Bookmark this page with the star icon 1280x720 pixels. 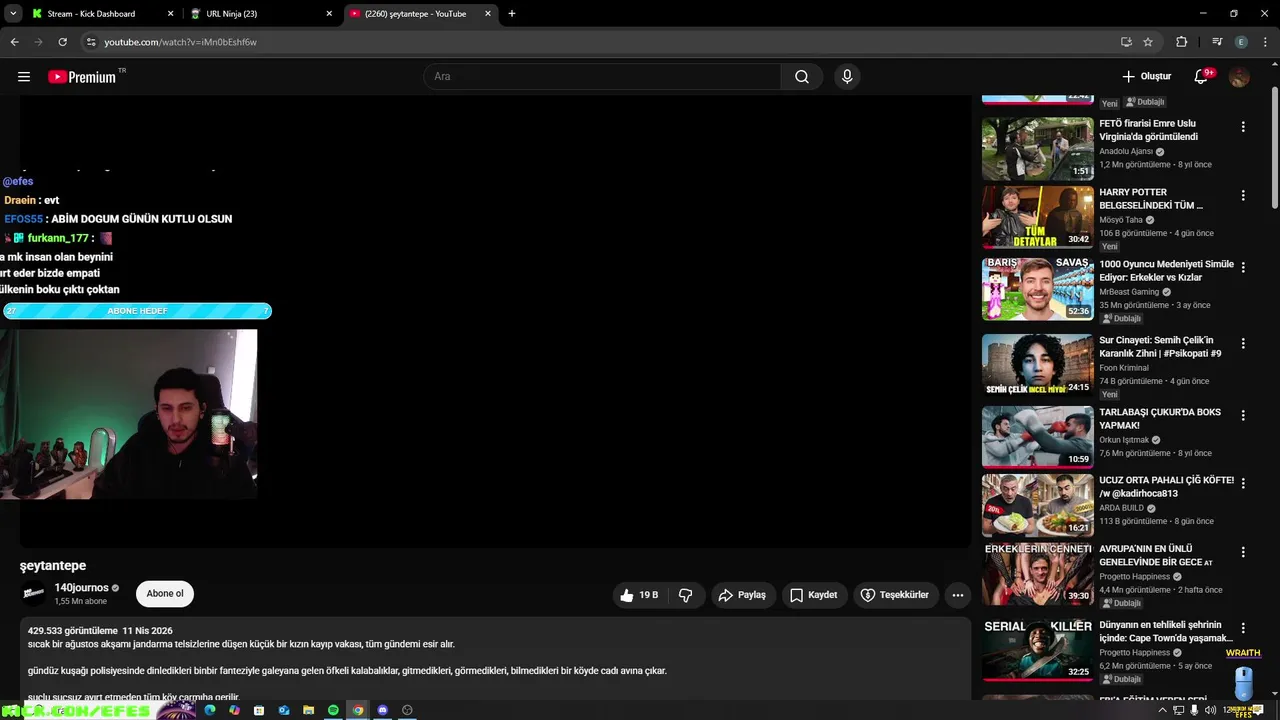coord(1148,42)
